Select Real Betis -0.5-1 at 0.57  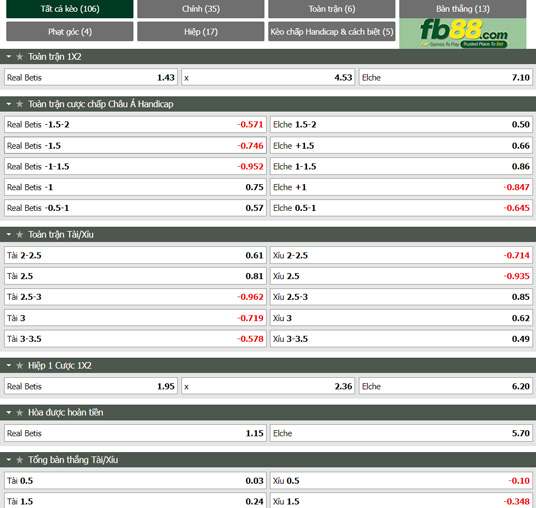(x=135, y=208)
